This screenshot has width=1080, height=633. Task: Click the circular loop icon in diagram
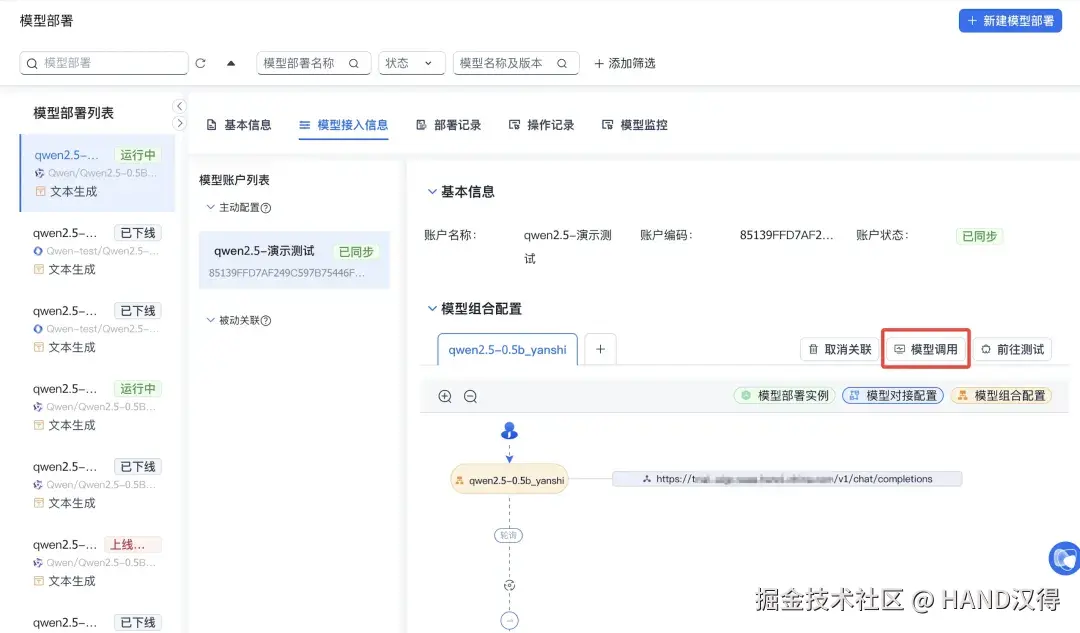point(509,585)
